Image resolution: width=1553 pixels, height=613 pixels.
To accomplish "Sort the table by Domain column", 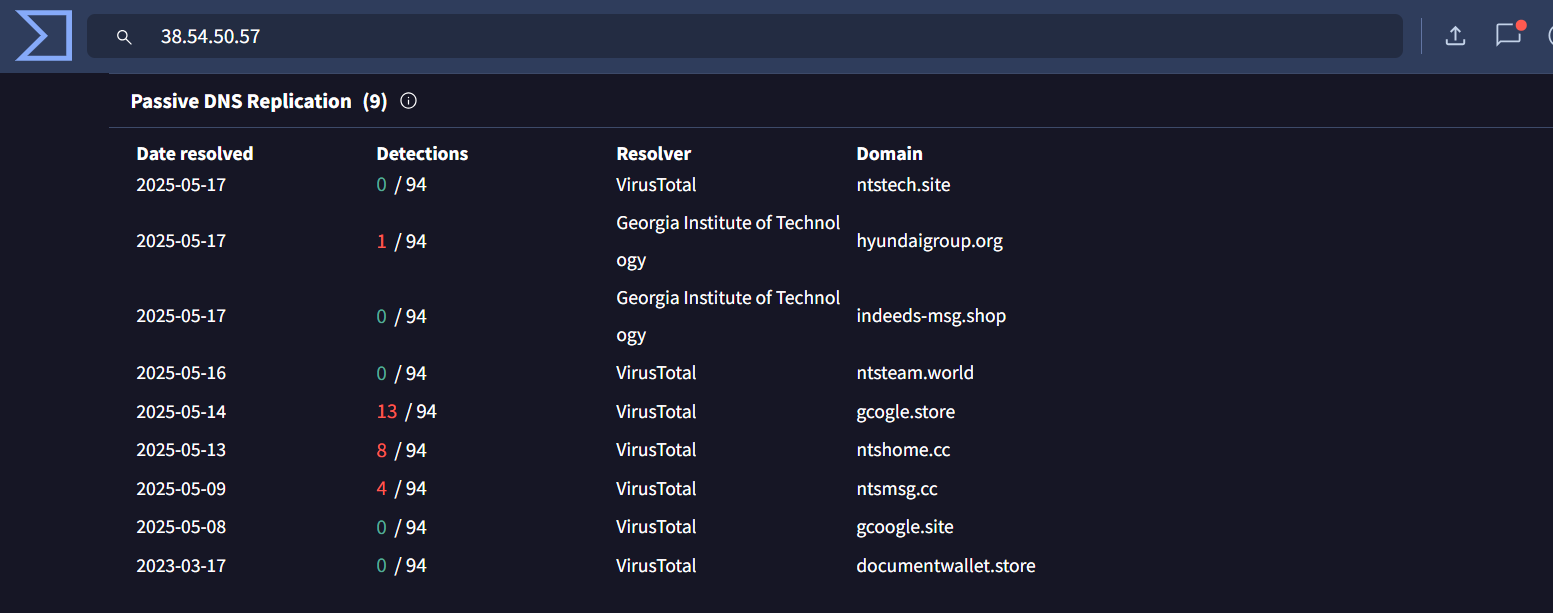I will [890, 153].
